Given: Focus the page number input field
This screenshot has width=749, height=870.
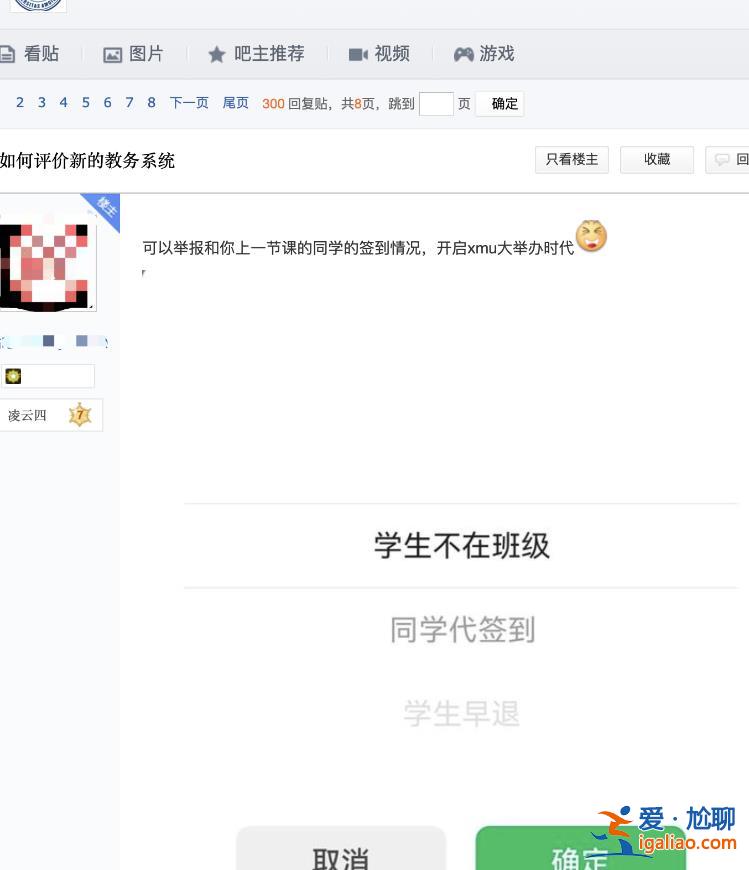Looking at the screenshot, I should pos(436,104).
